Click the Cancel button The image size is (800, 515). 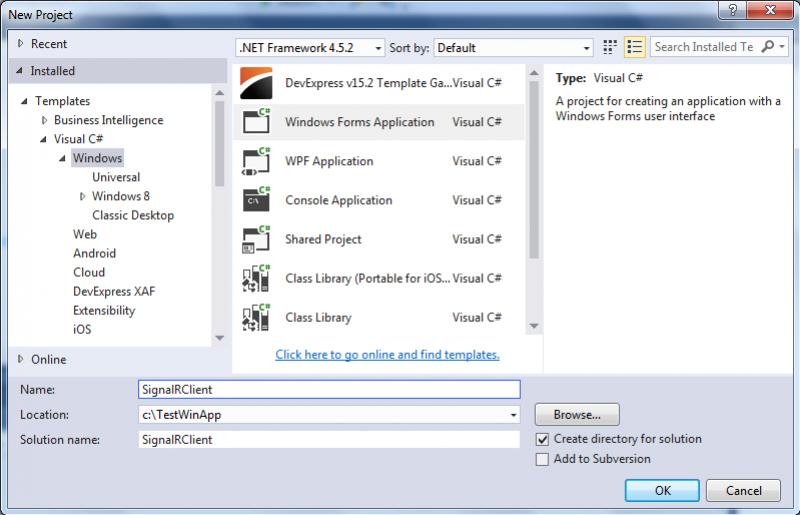[x=743, y=491]
